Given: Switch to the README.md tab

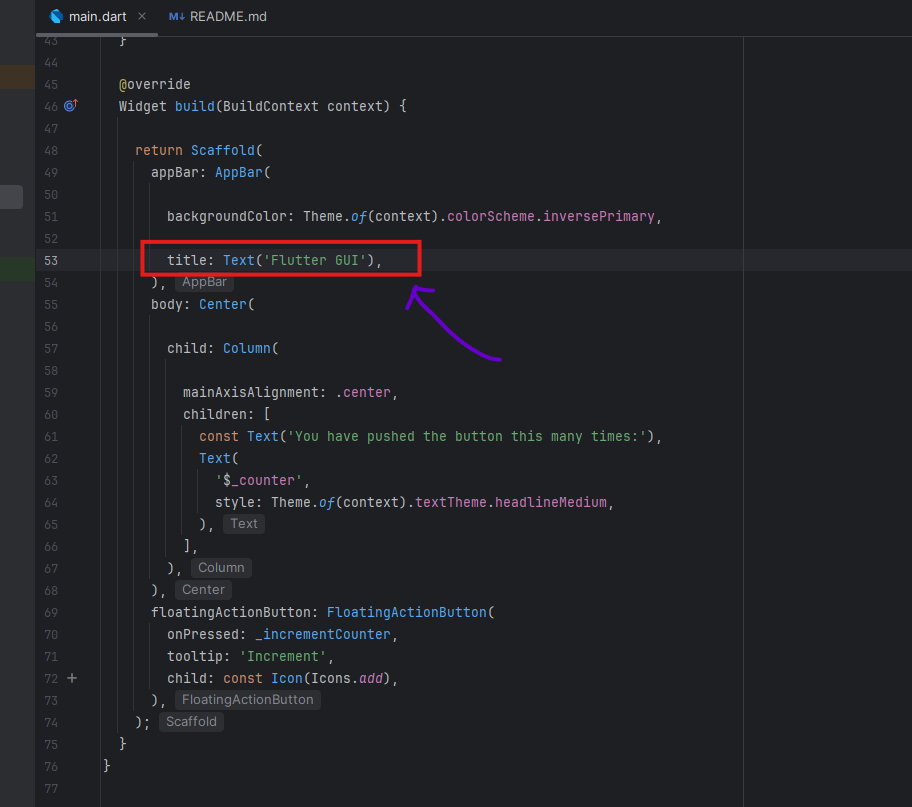Looking at the screenshot, I should pyautogui.click(x=227, y=17).
